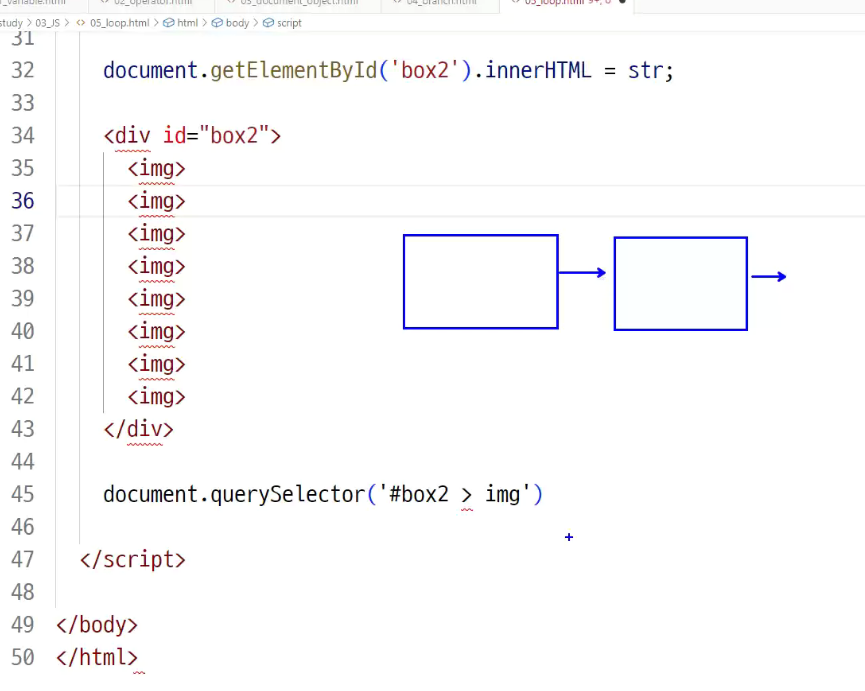The width and height of the screenshot is (865, 691).
Task: Click line number 34 in the gutter
Action: 23,136
